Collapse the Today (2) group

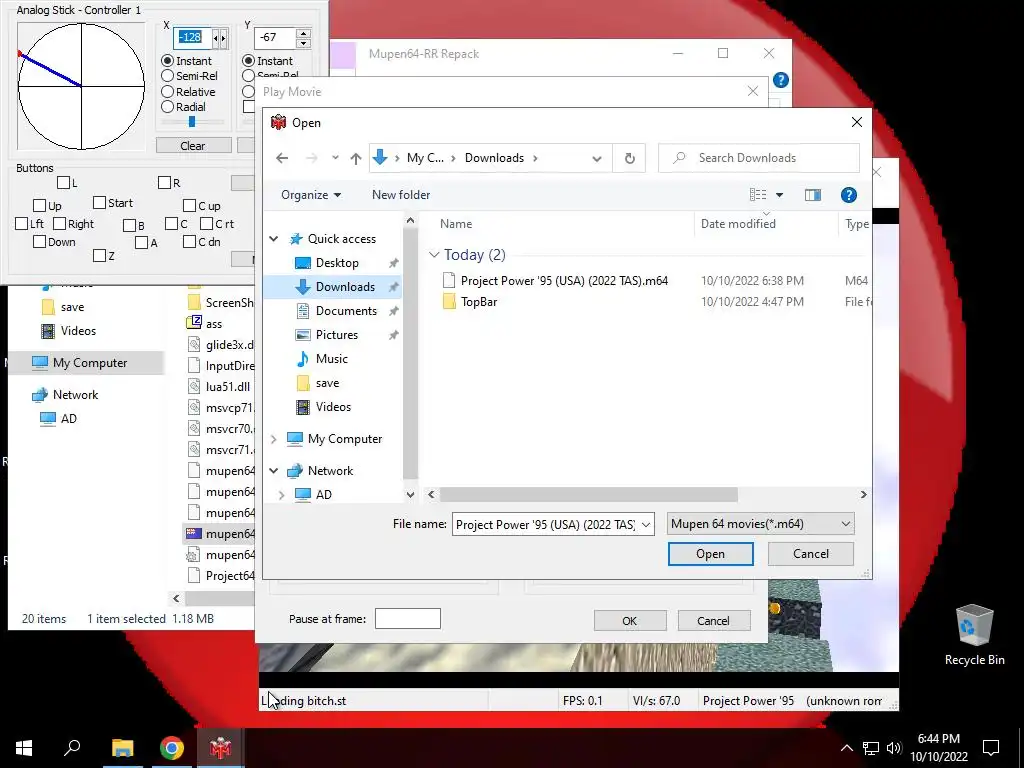[x=434, y=255]
